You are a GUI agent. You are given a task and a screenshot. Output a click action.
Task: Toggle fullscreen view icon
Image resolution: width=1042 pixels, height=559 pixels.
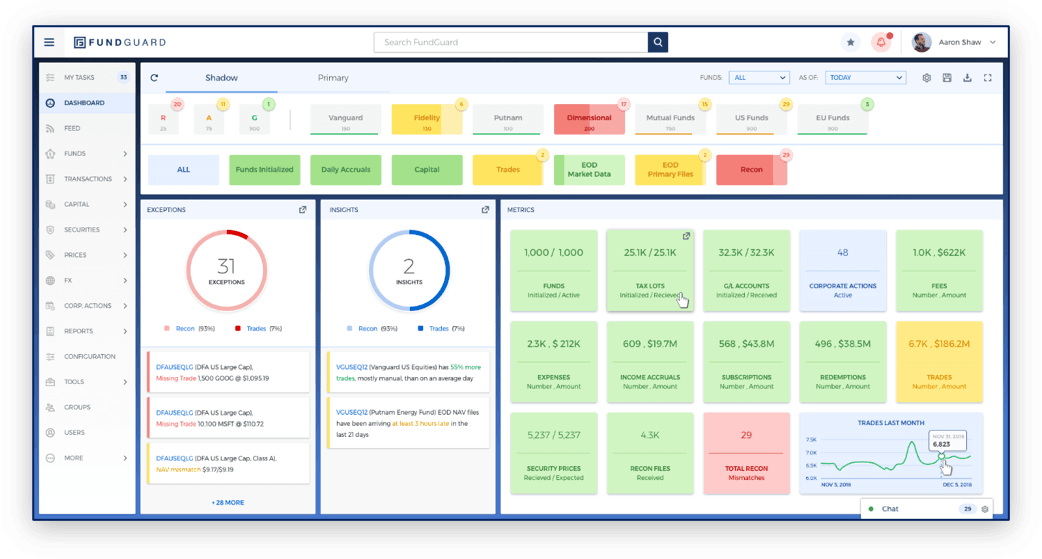click(x=988, y=78)
